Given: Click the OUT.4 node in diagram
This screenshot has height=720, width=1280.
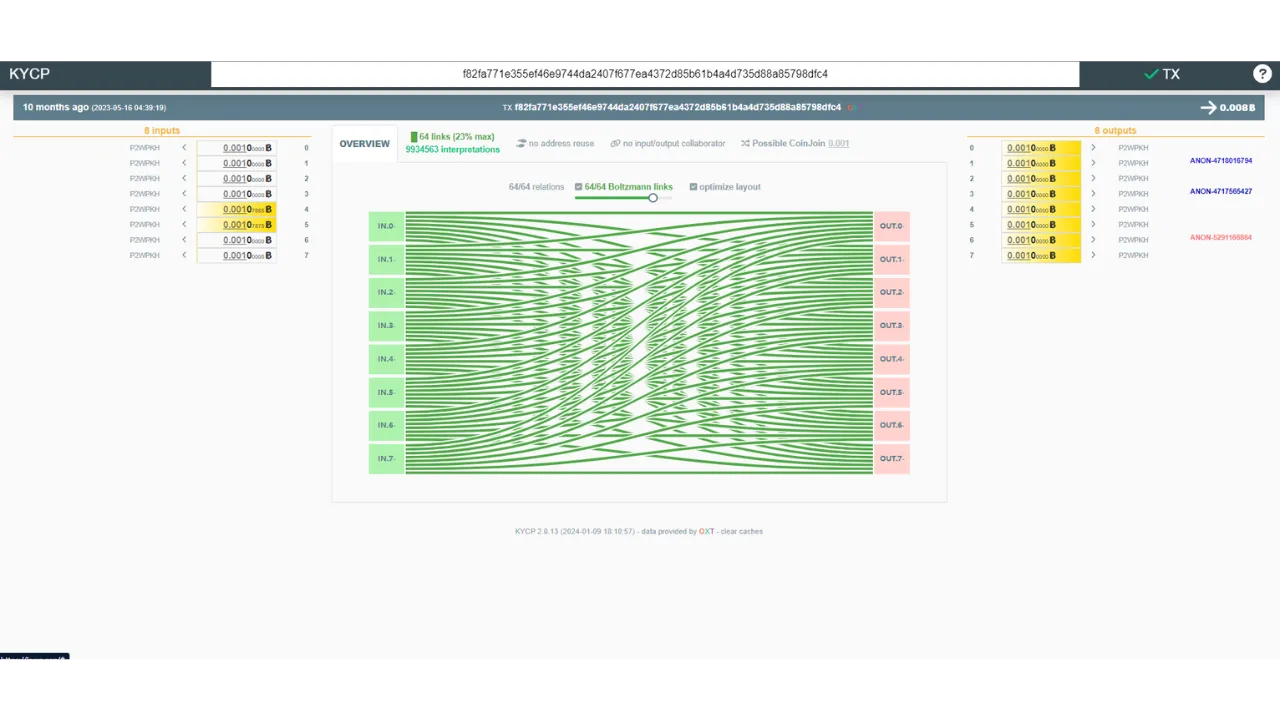Looking at the screenshot, I should [x=892, y=359].
